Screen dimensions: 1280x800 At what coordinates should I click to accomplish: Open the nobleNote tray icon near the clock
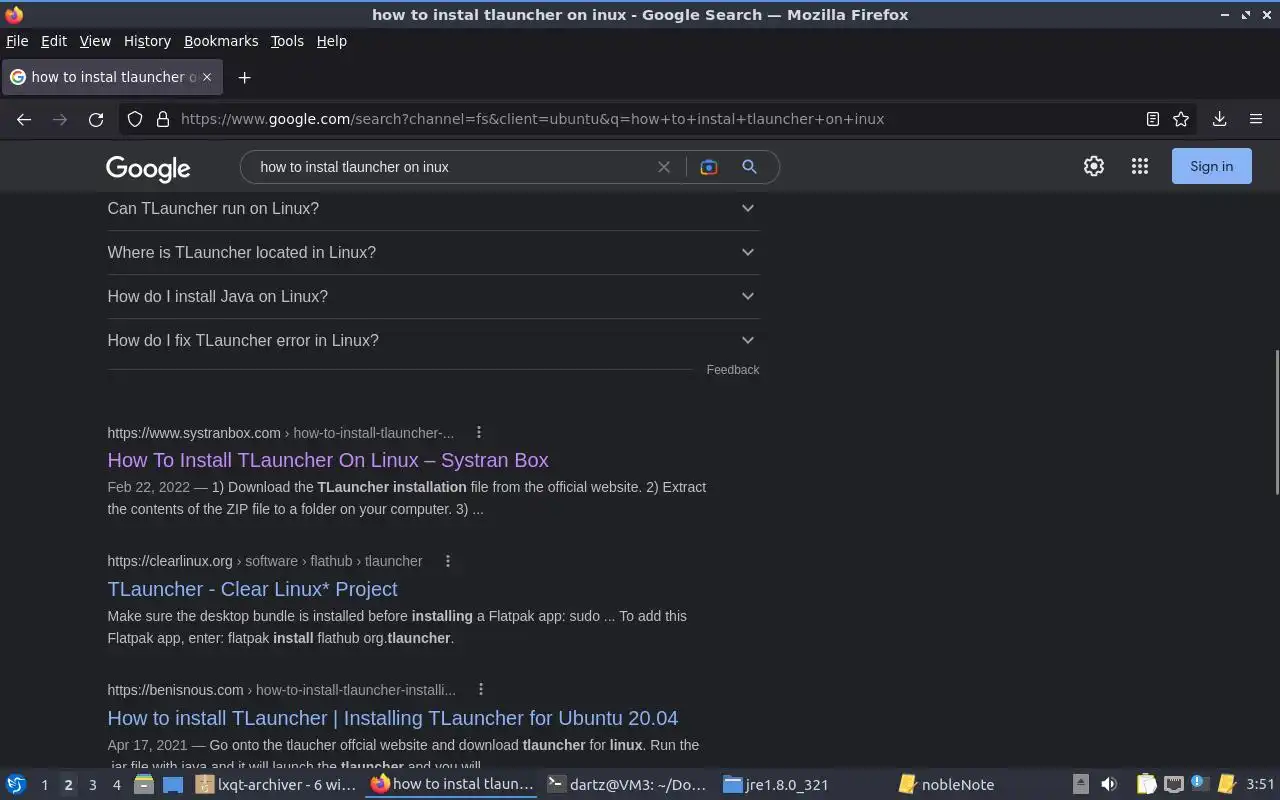1226,784
